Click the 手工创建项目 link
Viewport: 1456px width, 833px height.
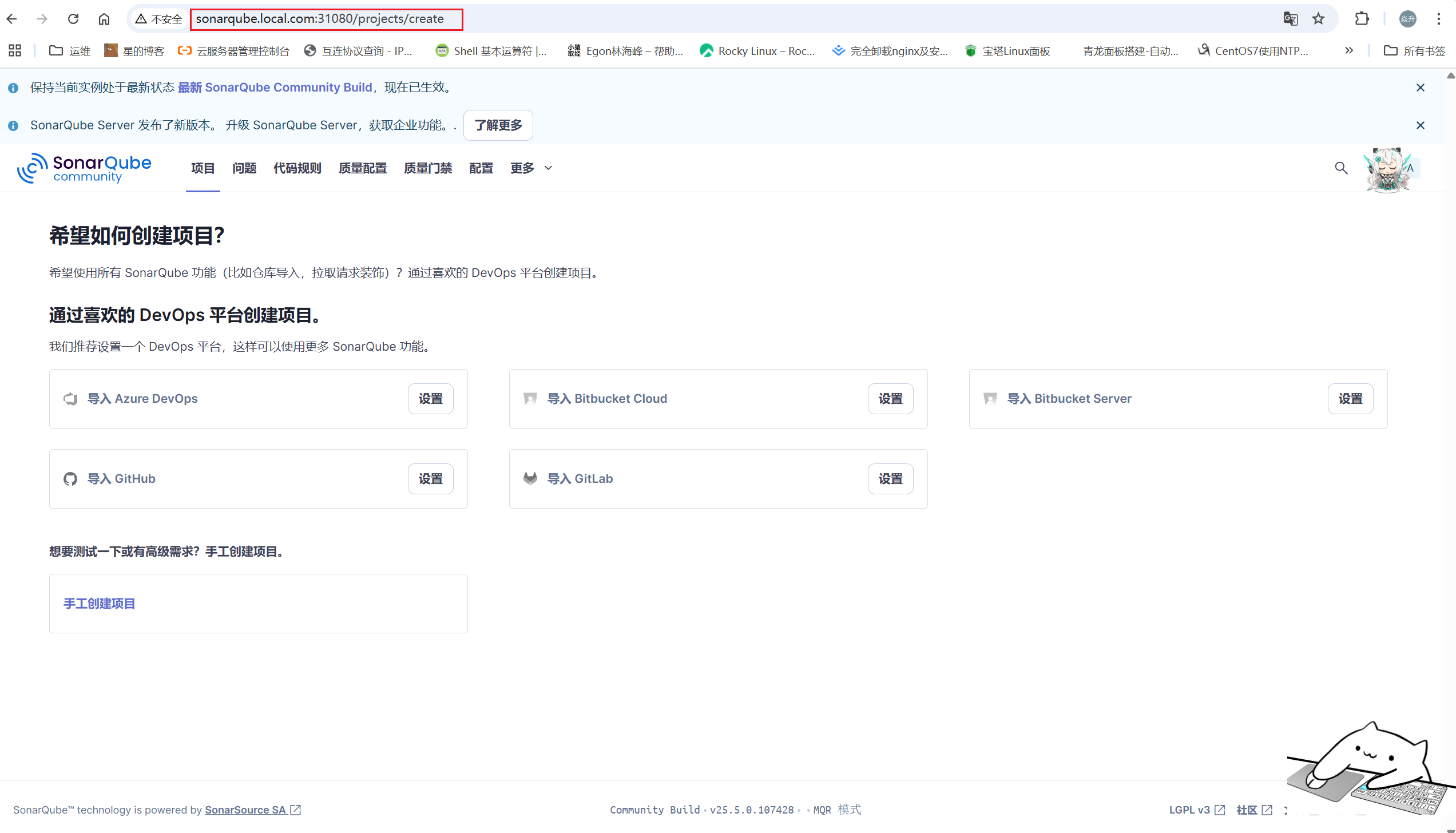click(100, 604)
